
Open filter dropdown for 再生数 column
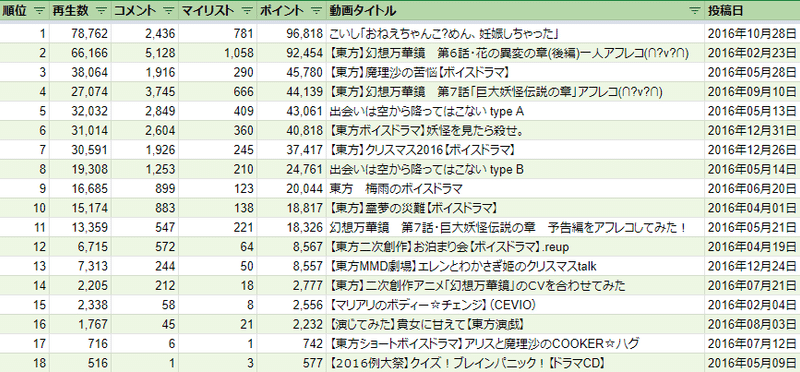pyautogui.click(x=102, y=11)
